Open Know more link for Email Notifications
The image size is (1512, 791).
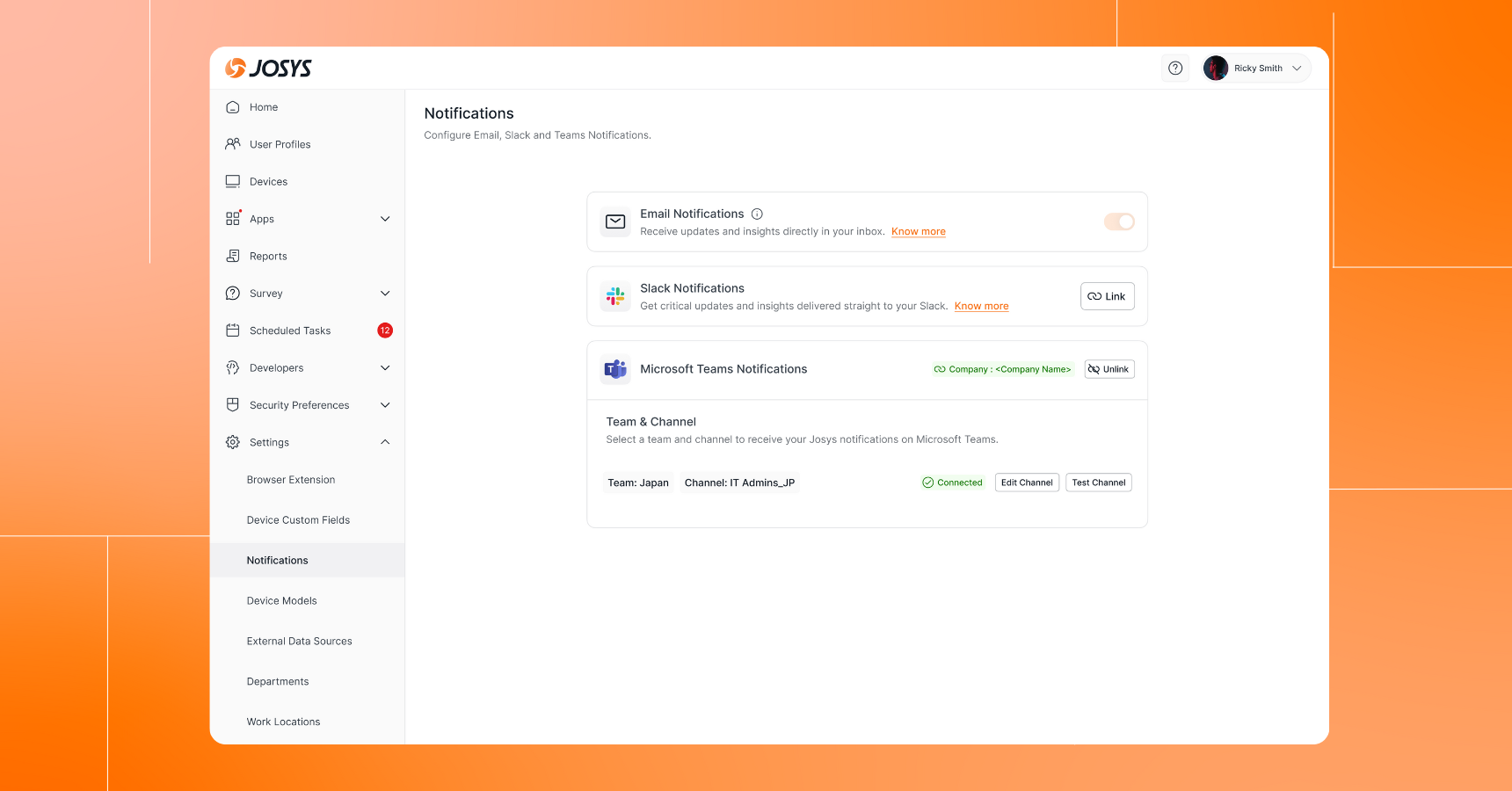[919, 232]
